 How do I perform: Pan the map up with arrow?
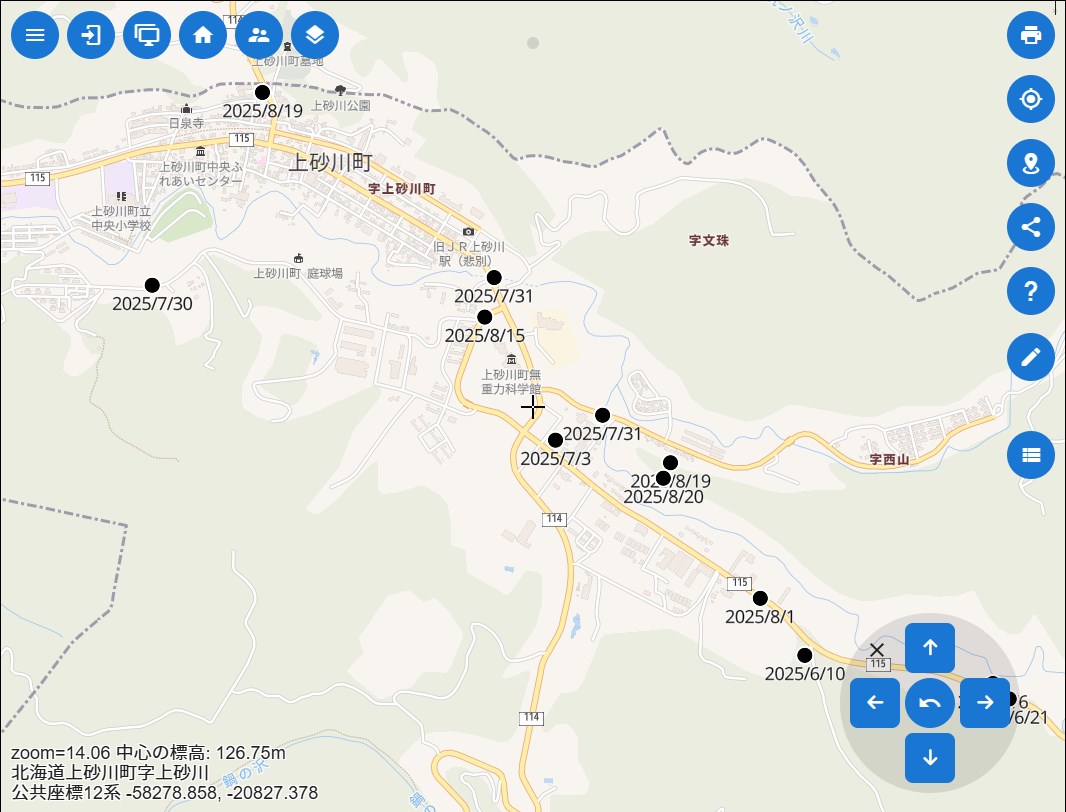click(x=930, y=648)
